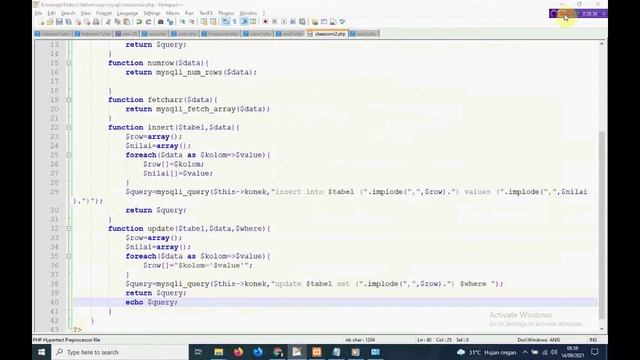Open the Macro menu
This screenshot has width=640, height=360.
(173, 13)
